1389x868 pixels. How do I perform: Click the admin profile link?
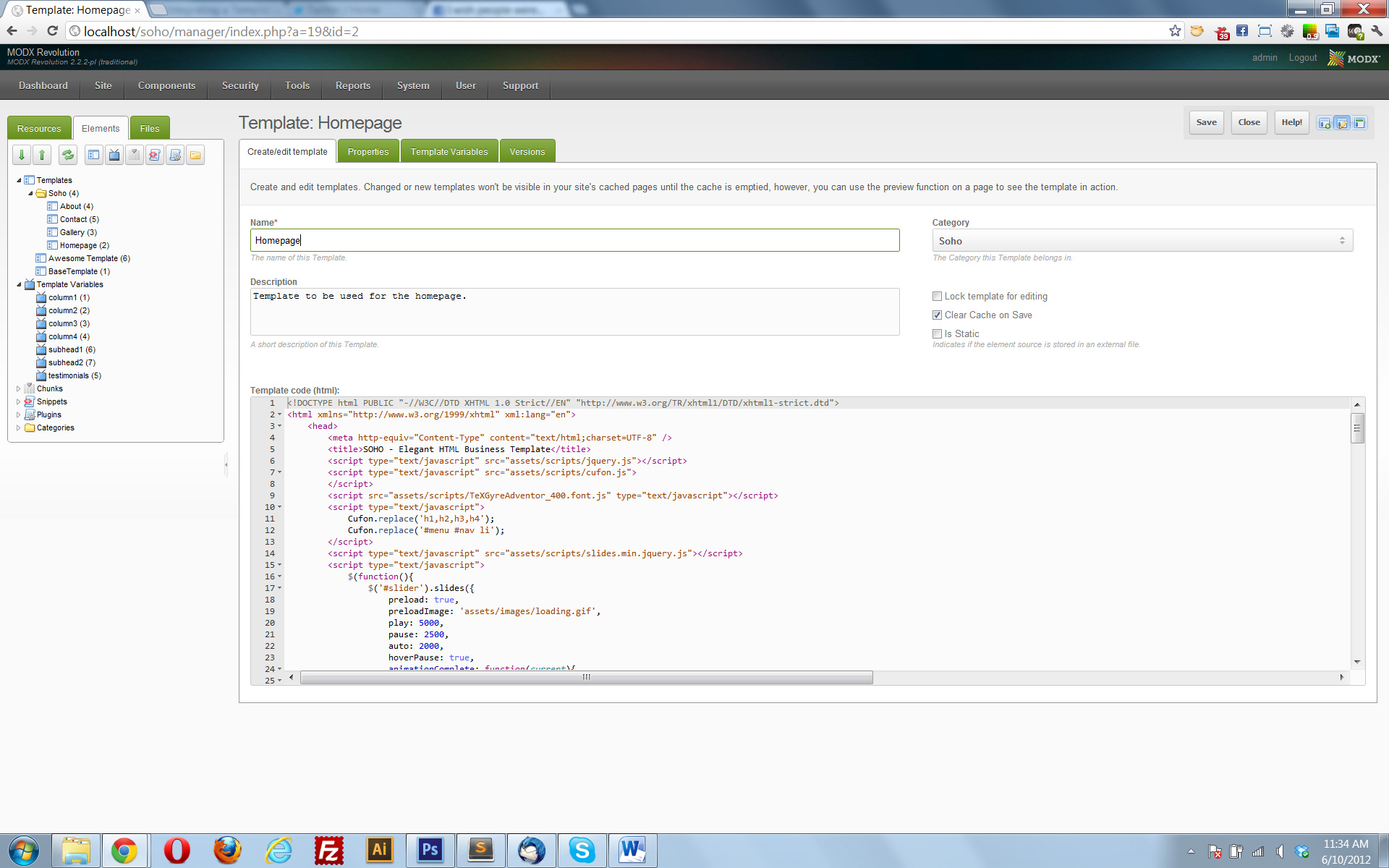(1265, 58)
